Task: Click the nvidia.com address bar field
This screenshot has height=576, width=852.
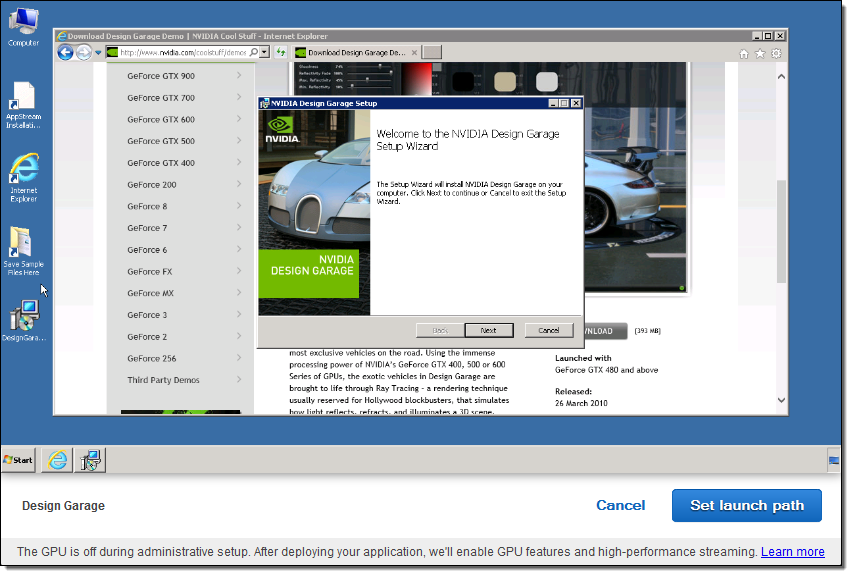Action: (x=180, y=52)
